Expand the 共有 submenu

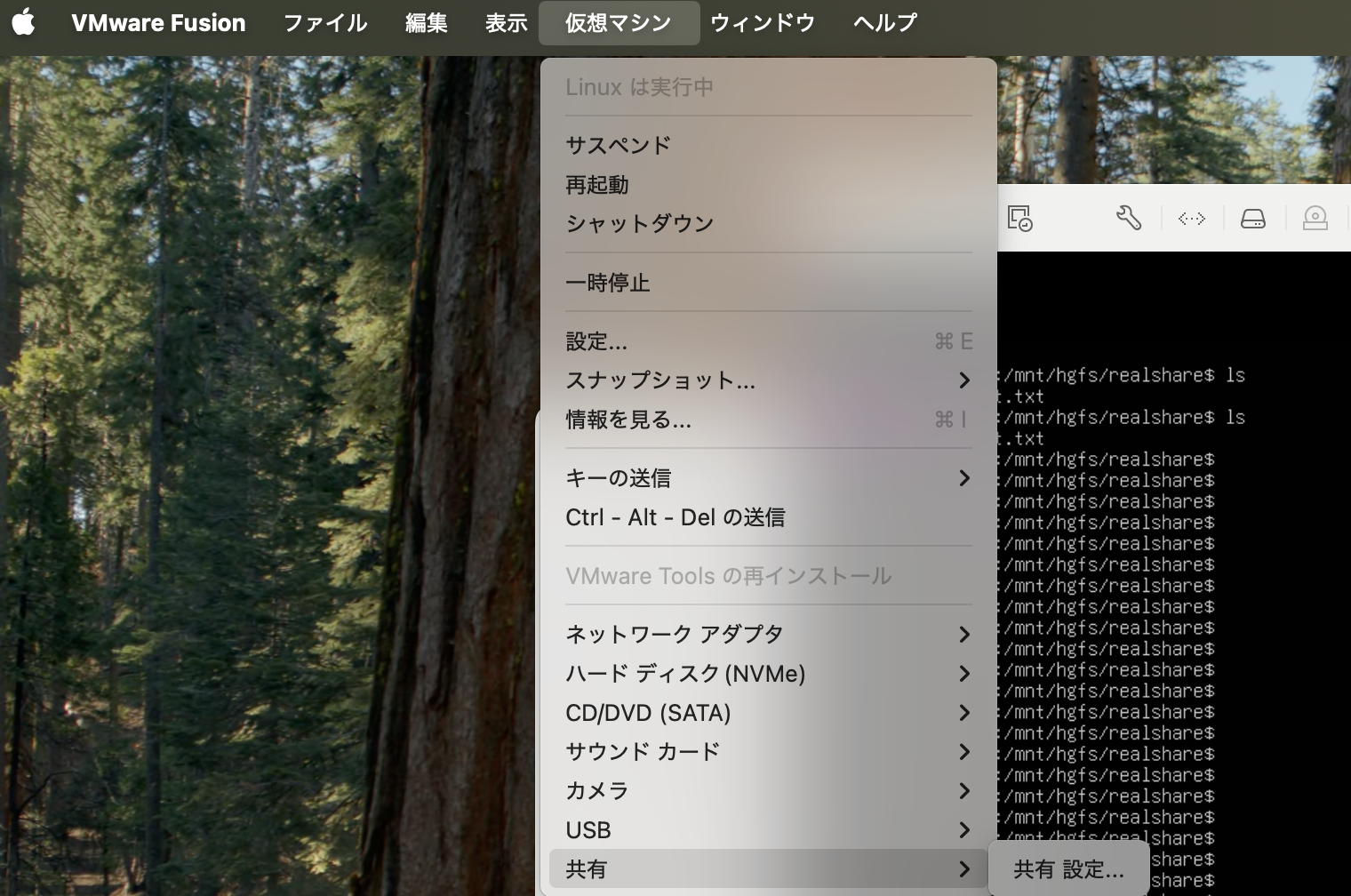click(768, 869)
